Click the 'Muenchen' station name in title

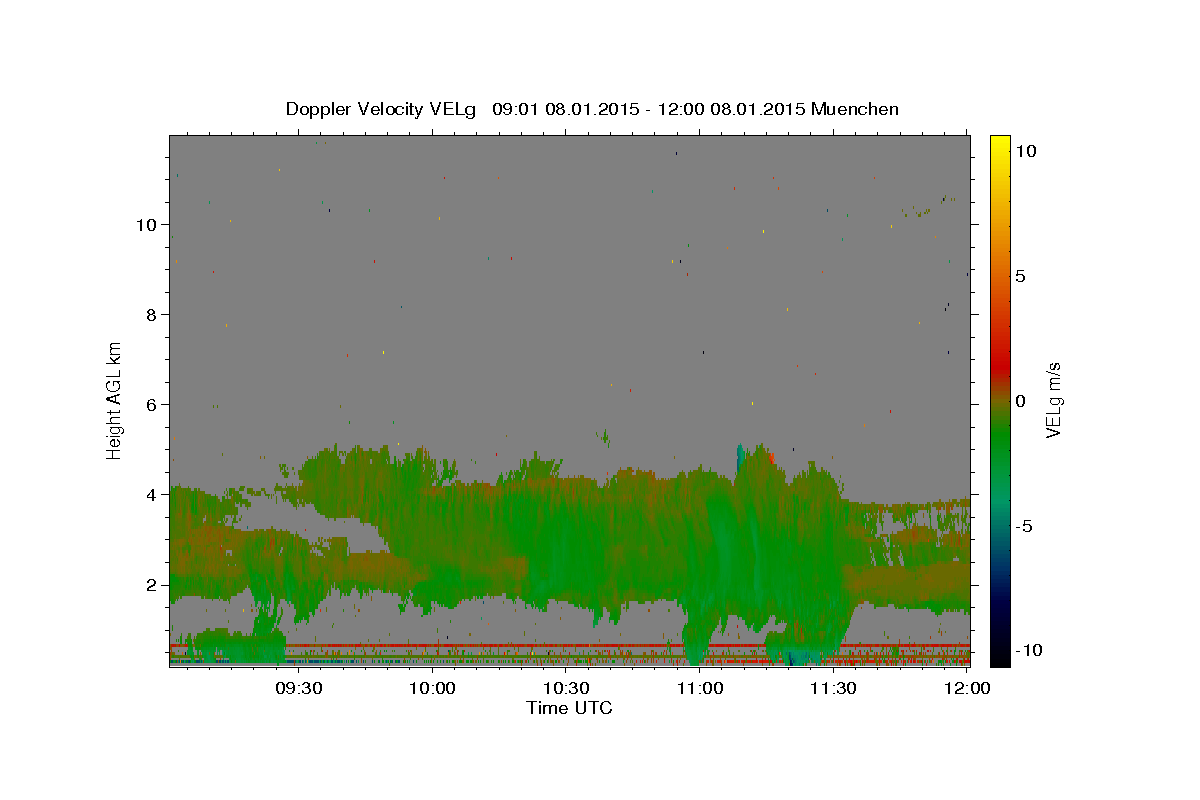point(855,109)
